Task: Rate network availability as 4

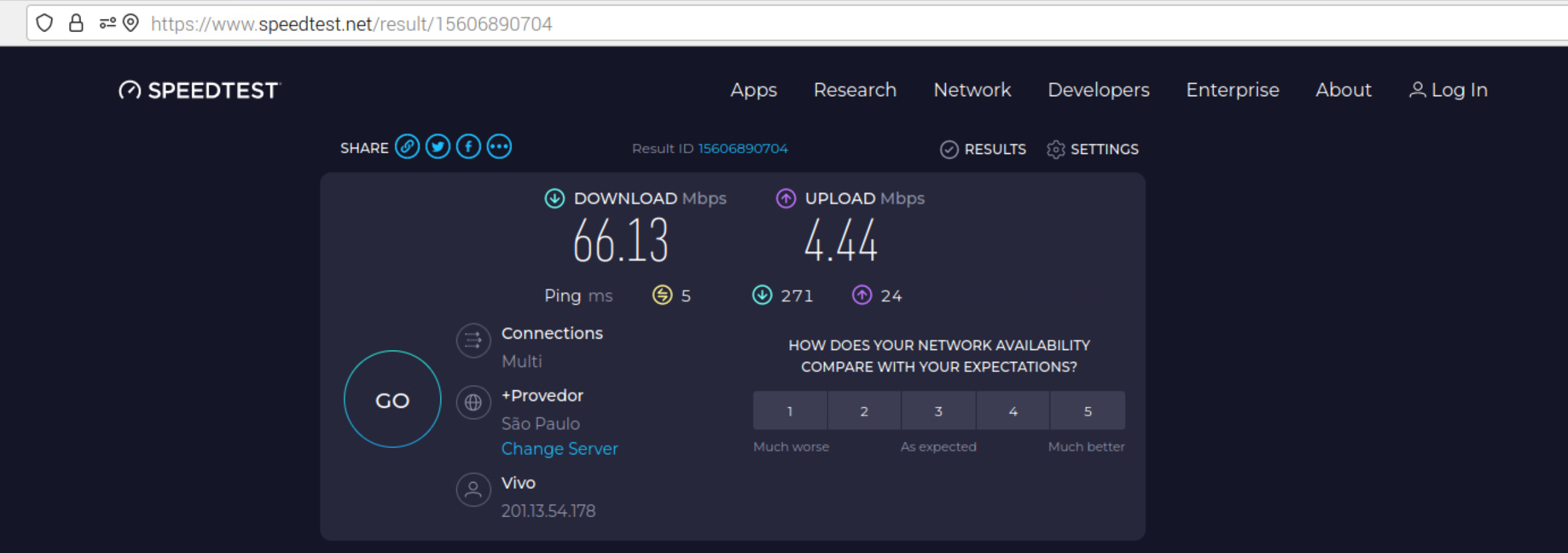Action: point(1013,411)
